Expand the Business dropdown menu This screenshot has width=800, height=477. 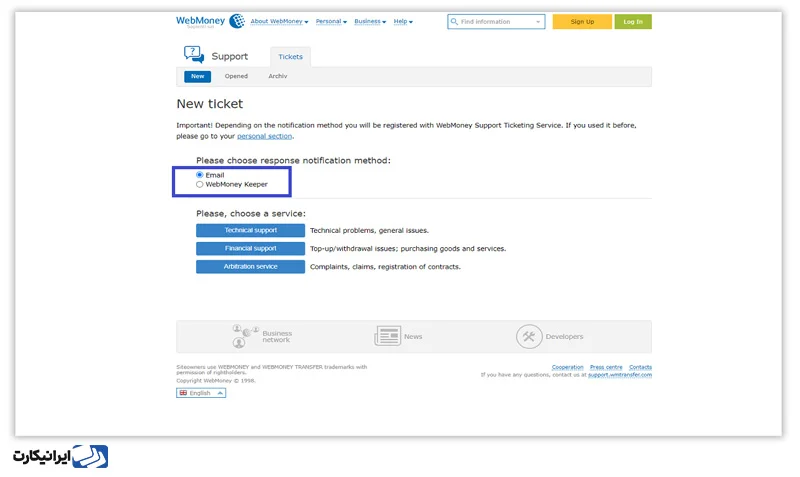point(370,21)
